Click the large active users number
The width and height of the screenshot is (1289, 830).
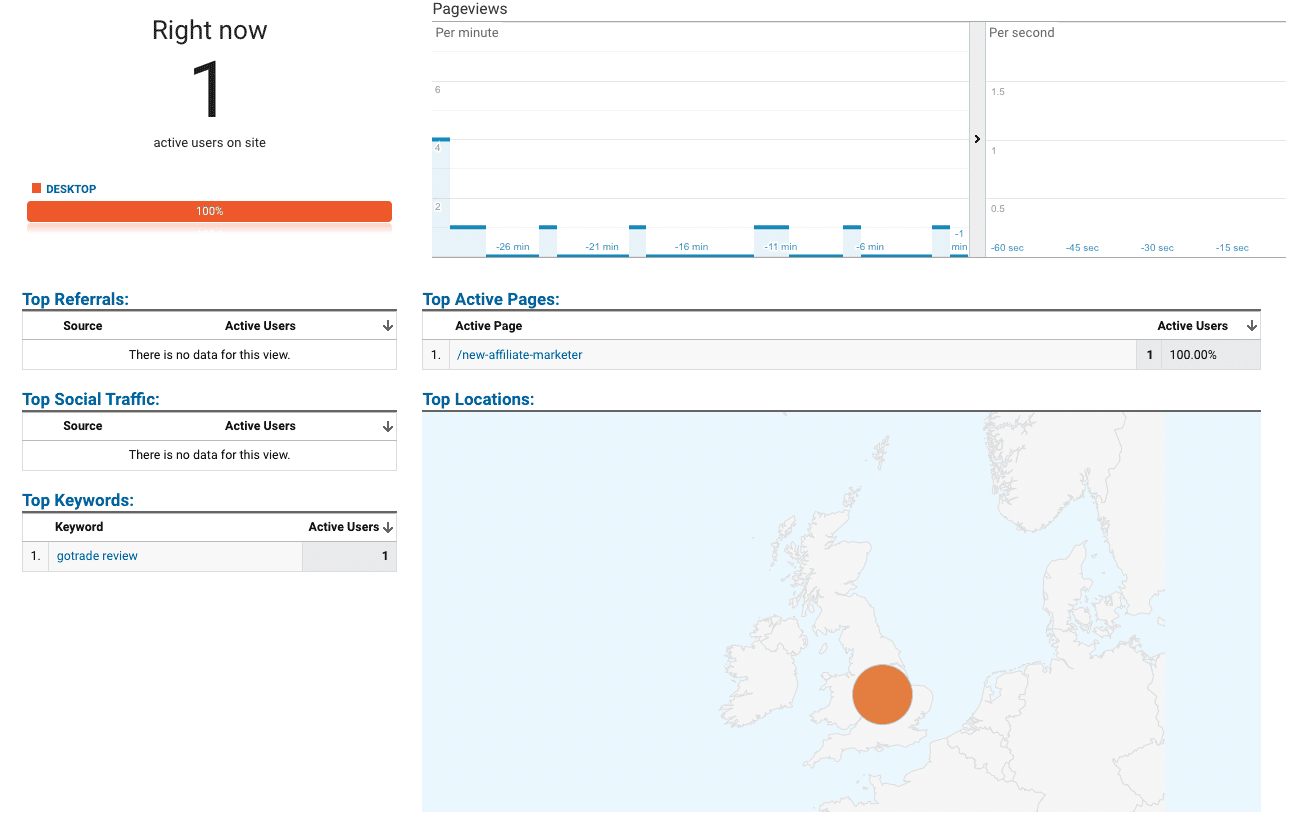coord(207,90)
